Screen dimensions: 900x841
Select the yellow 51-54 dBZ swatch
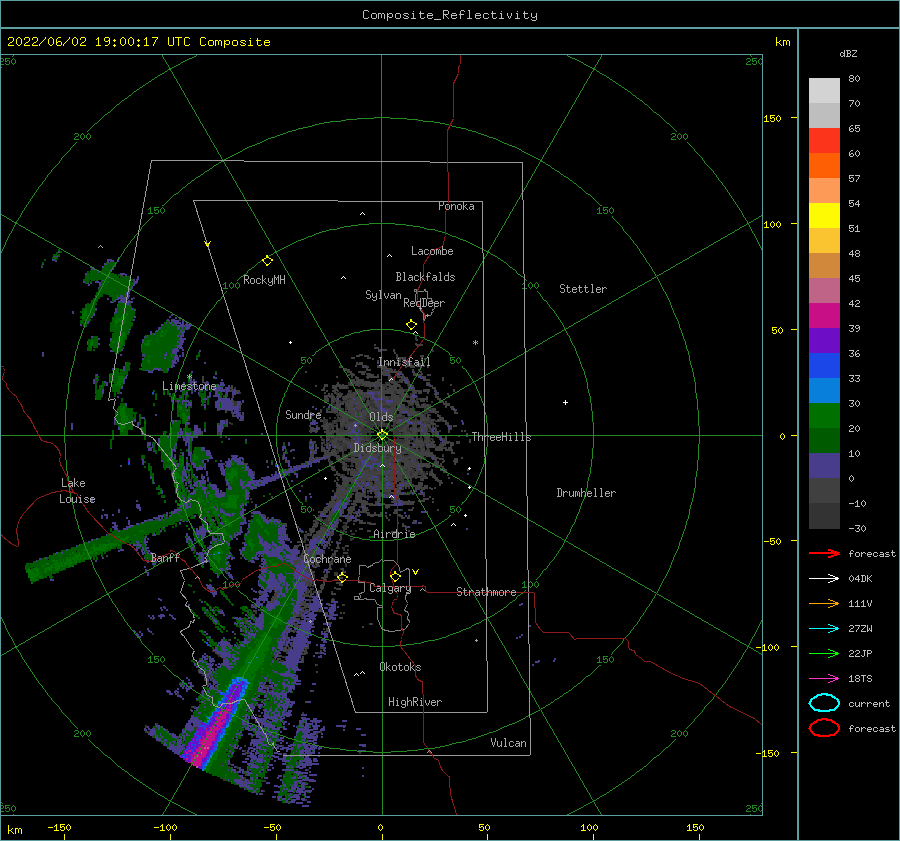point(824,216)
